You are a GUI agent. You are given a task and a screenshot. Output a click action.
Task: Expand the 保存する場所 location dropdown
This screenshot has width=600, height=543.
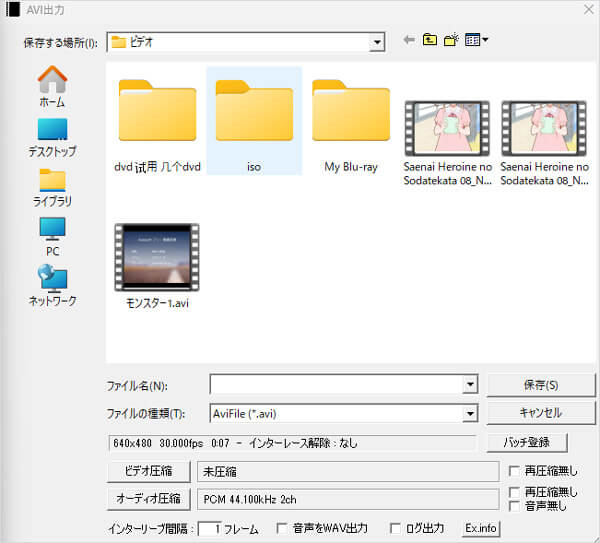(377, 42)
